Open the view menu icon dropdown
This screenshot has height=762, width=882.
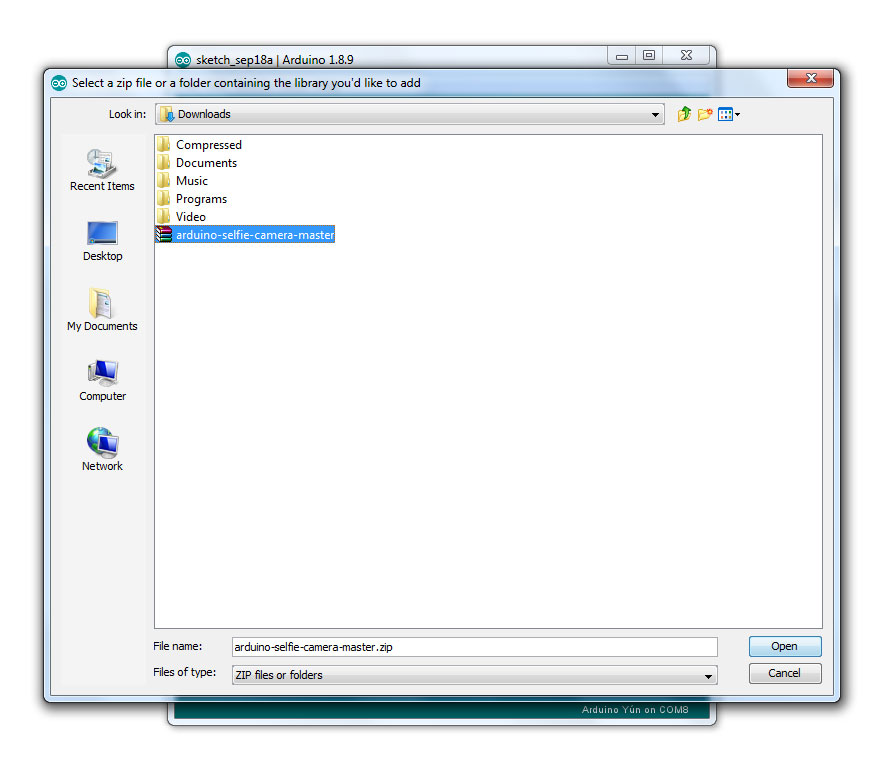tap(729, 114)
